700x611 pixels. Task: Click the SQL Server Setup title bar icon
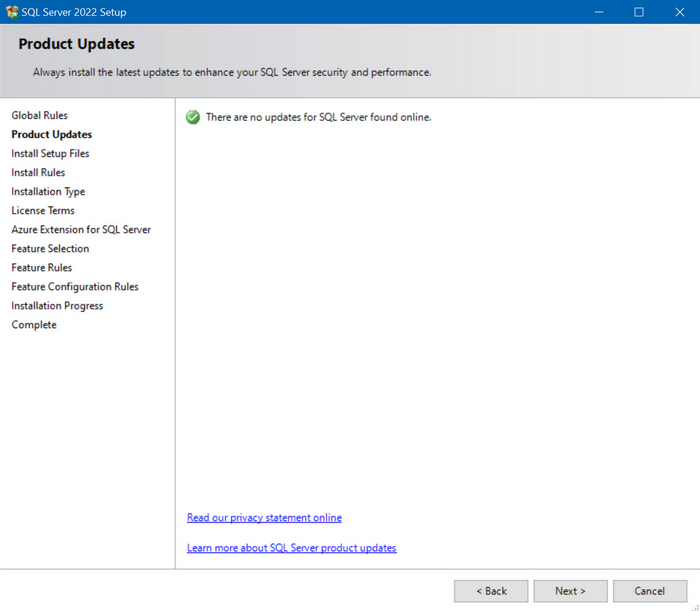(x=12, y=12)
